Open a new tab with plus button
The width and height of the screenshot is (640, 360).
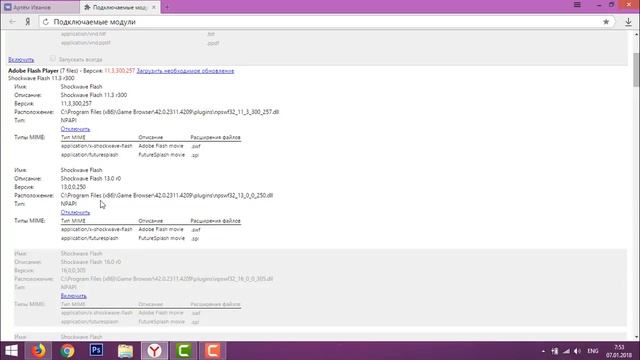(167, 7)
